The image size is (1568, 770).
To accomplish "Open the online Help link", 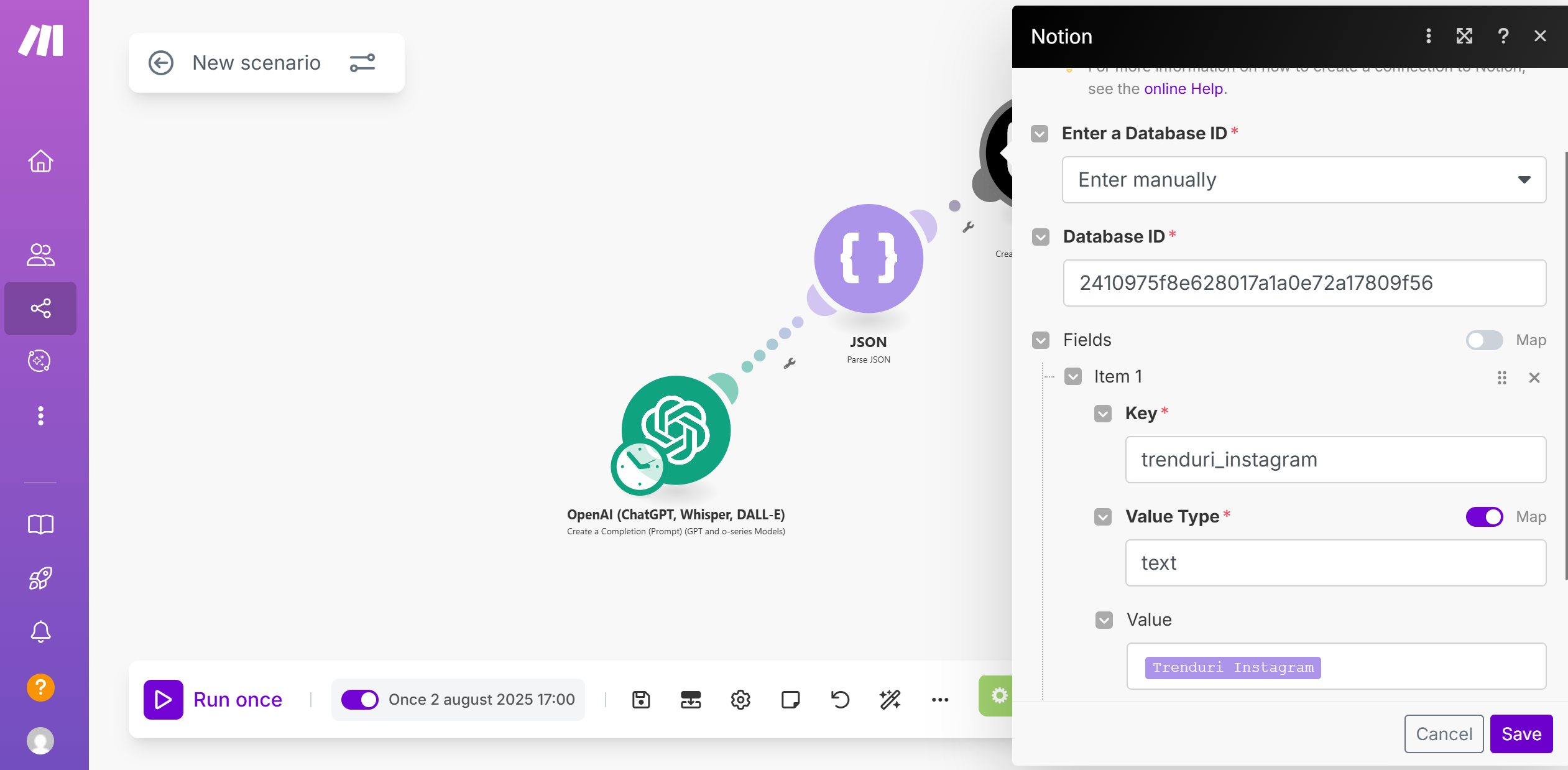I will pos(1183,89).
